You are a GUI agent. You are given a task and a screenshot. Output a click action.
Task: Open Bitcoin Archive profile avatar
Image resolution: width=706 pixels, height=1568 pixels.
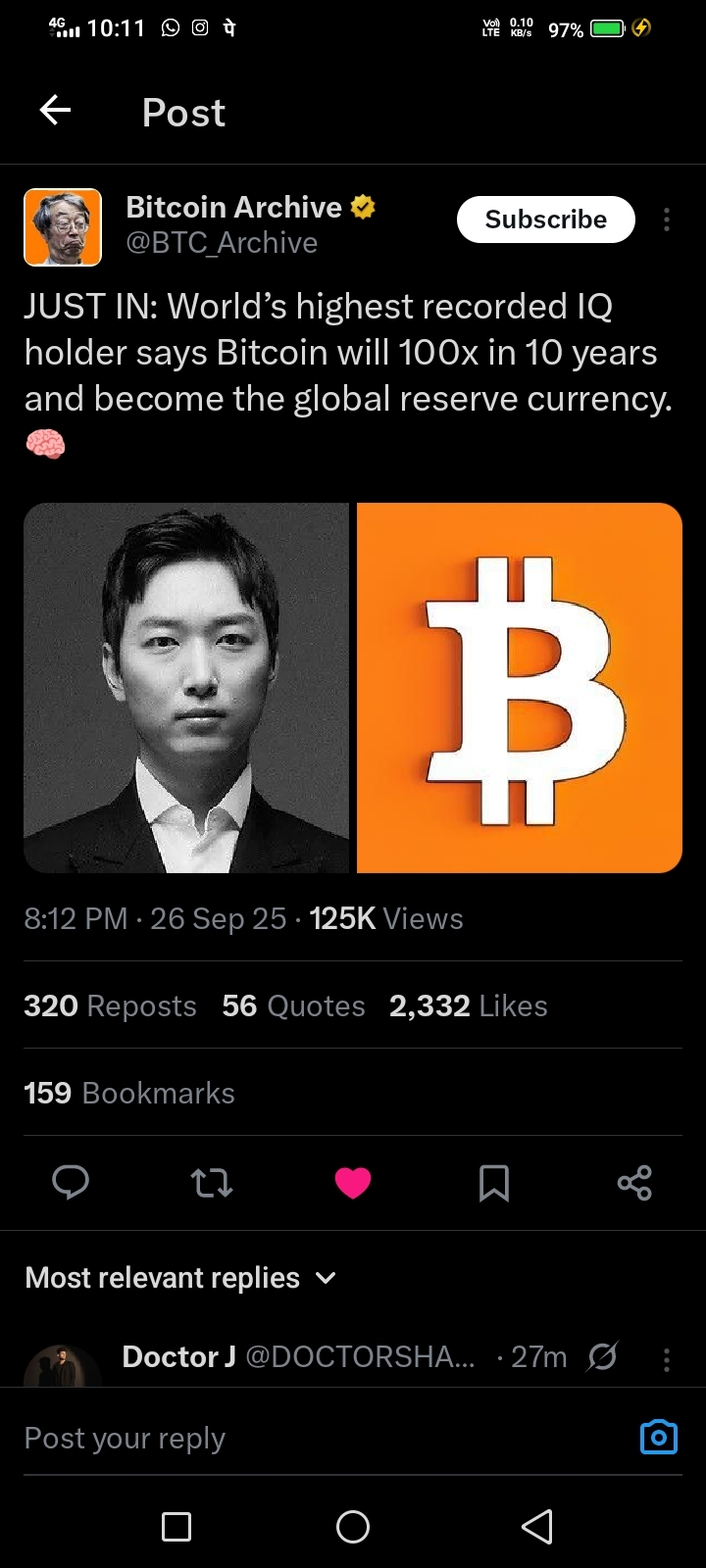[63, 227]
